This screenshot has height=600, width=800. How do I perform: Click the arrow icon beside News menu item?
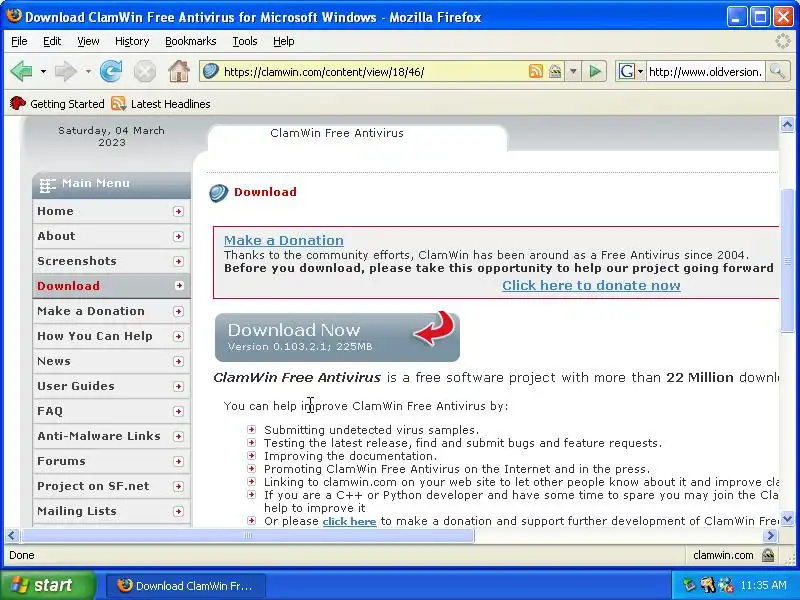(178, 361)
